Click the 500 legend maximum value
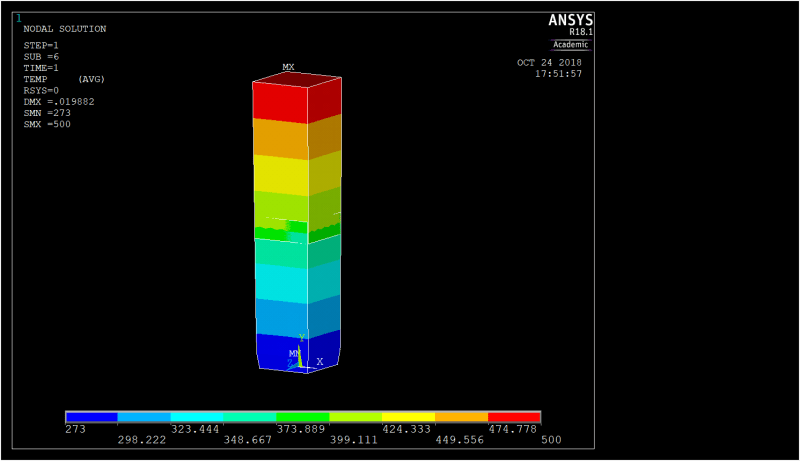The height and width of the screenshot is (461, 800). pos(551,440)
